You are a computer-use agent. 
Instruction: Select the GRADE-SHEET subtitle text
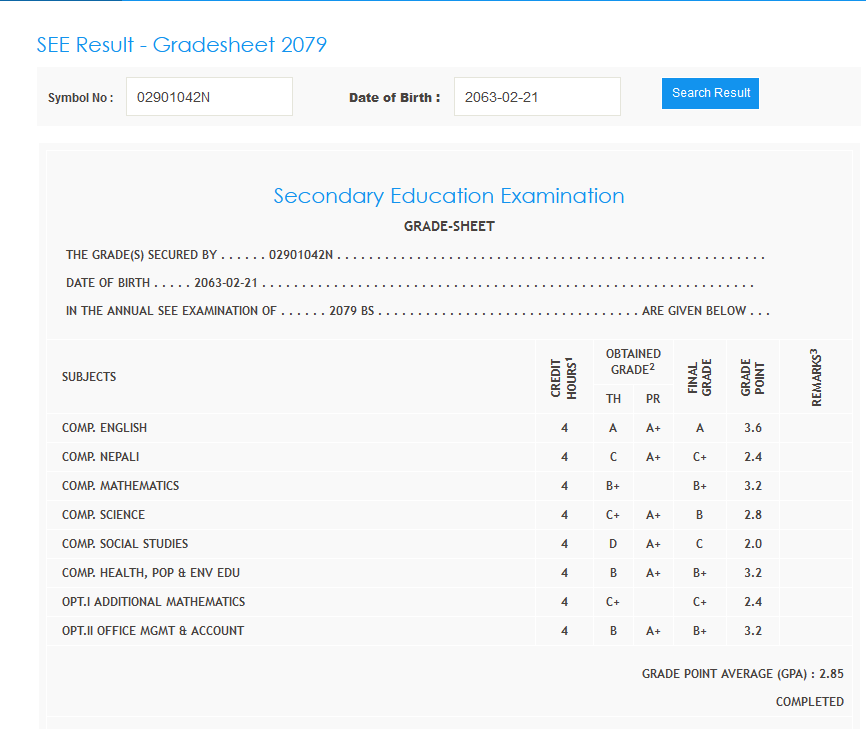point(449,226)
